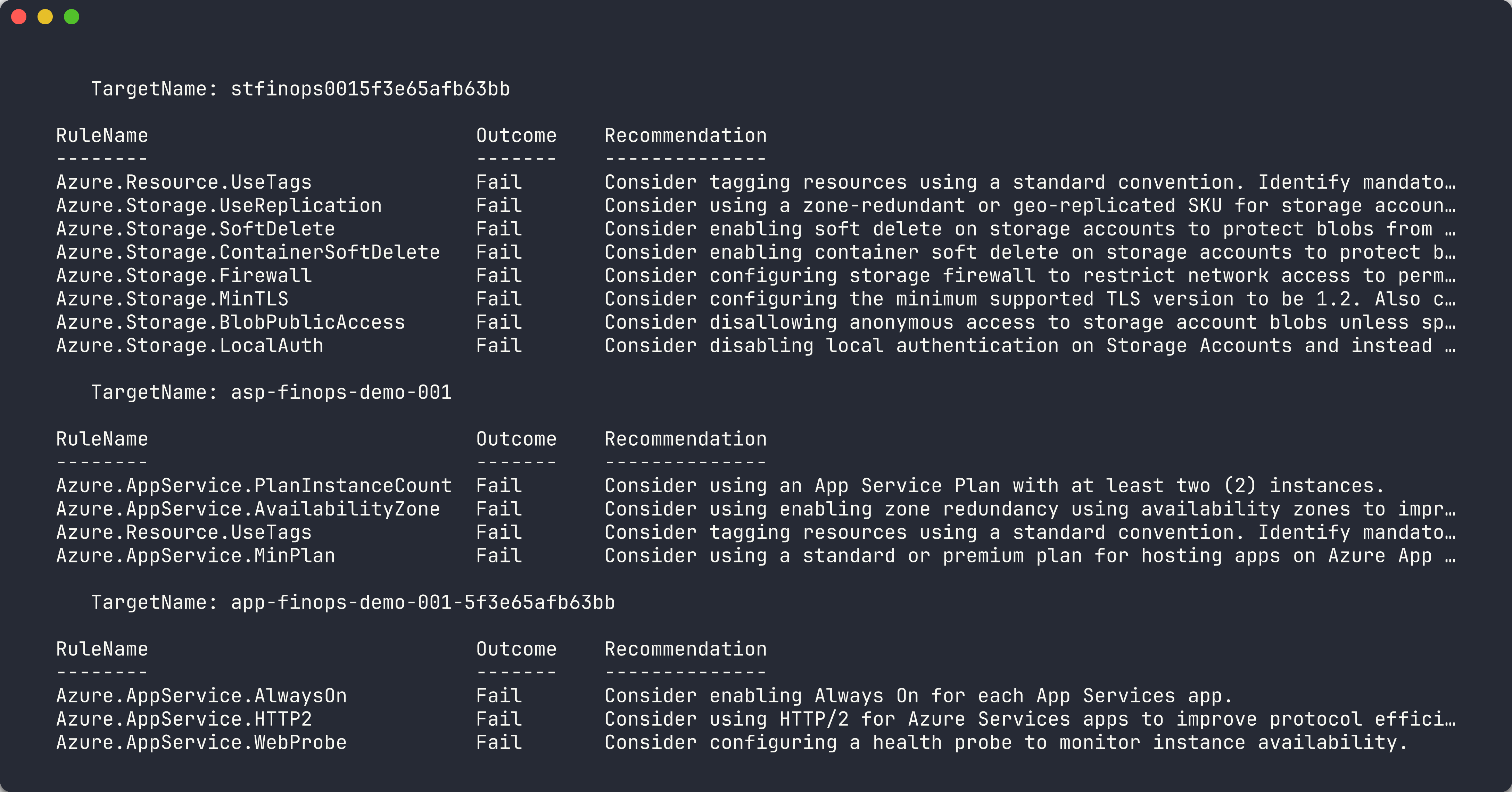Screen dimensions: 1512x792
Task: Click the green zoom traffic light button
Action: tap(71, 16)
